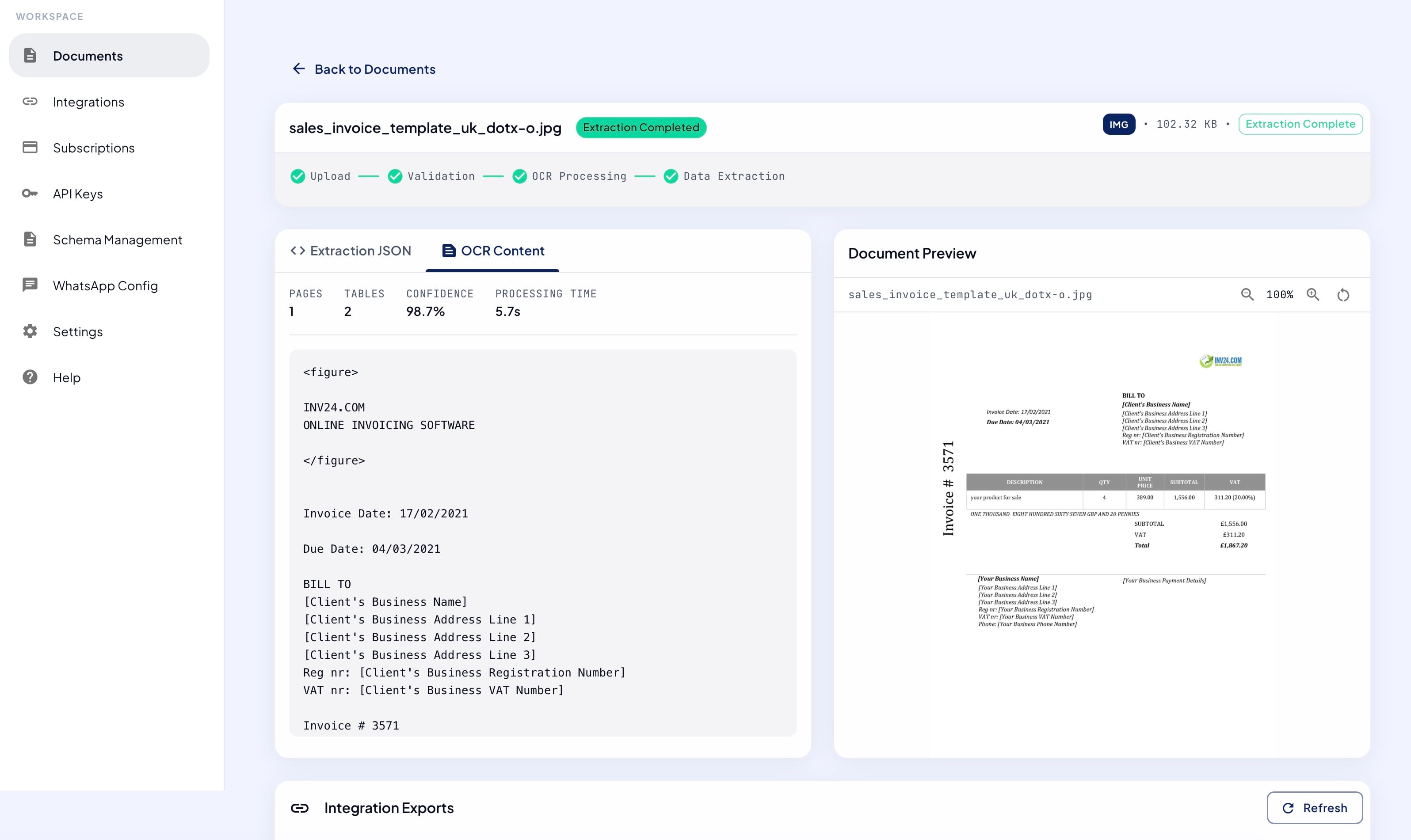Click the invoice preview image
This screenshot has width=1411, height=840.
(x=1101, y=491)
